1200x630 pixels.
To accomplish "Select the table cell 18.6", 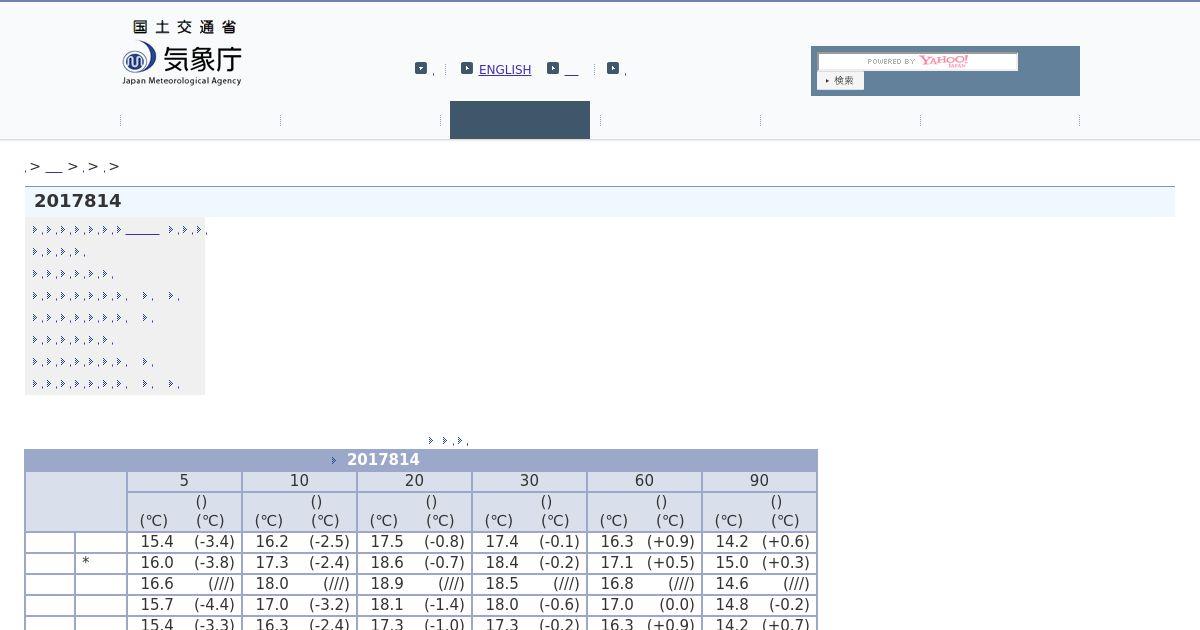I will coord(387,563).
